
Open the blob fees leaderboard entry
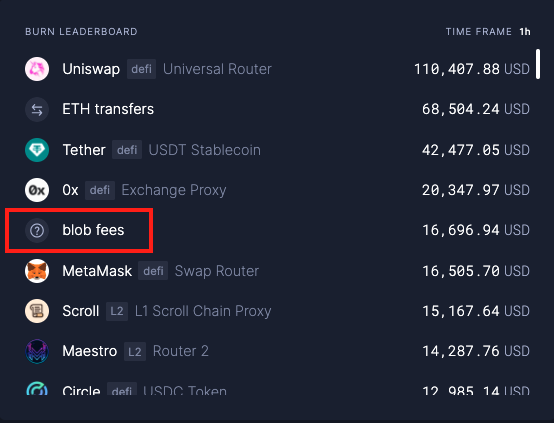click(x=277, y=230)
